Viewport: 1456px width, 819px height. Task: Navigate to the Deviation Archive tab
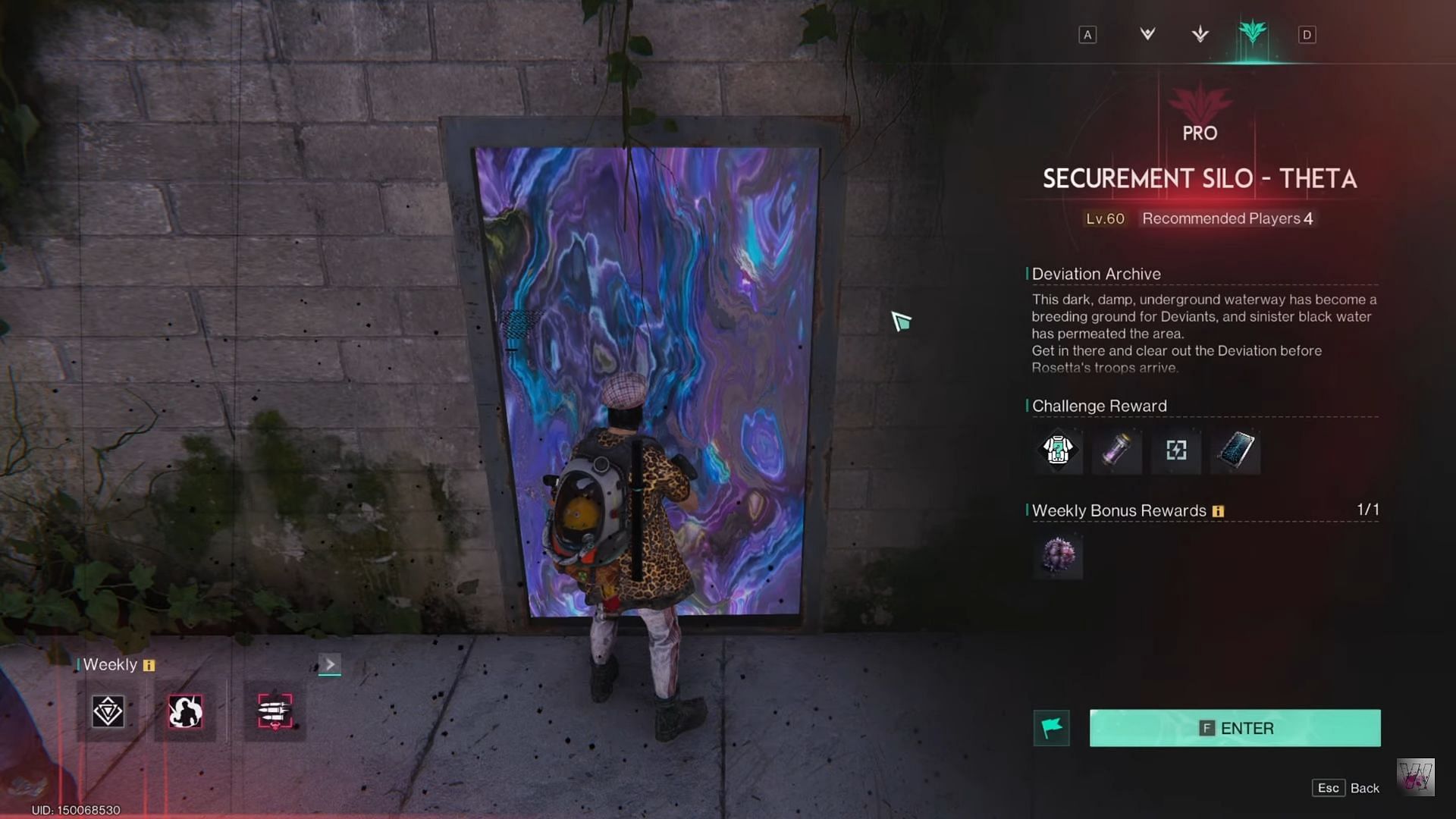[1097, 273]
